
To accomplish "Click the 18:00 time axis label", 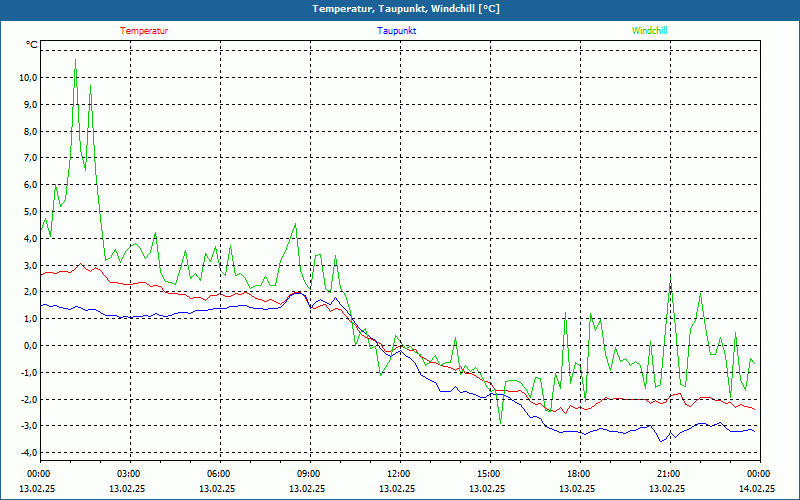I will (x=578, y=474).
